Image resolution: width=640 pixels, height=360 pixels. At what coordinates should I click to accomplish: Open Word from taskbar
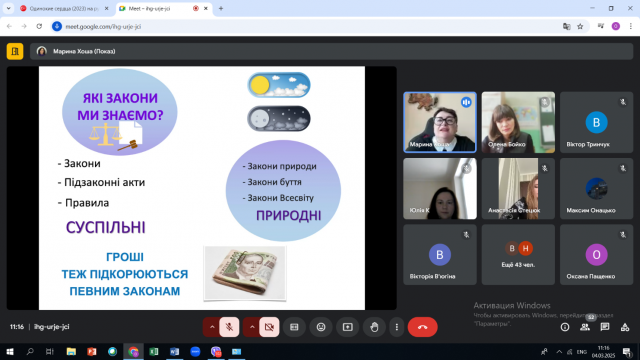174,351
